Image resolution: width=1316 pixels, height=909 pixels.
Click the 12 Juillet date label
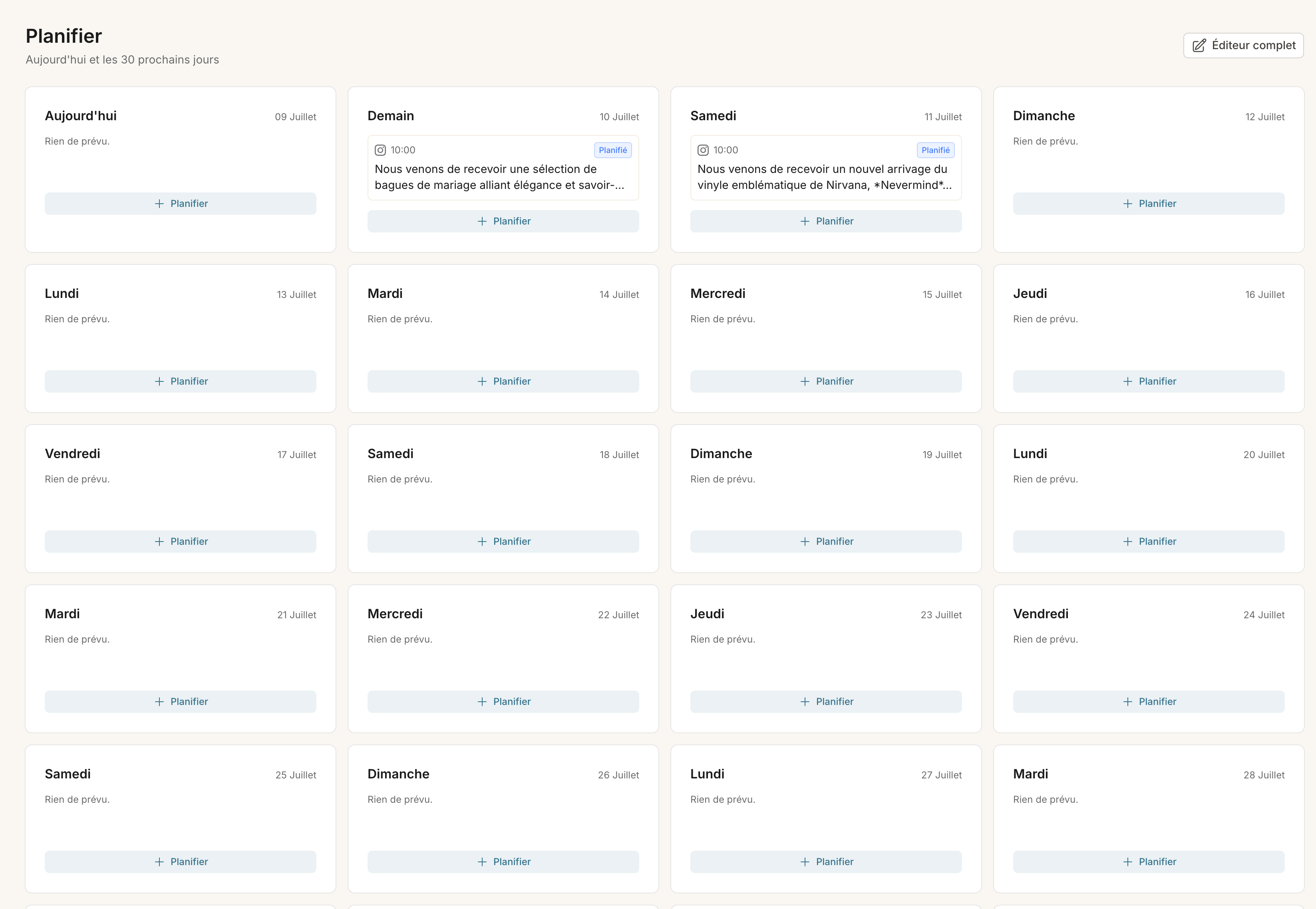pyautogui.click(x=1265, y=117)
